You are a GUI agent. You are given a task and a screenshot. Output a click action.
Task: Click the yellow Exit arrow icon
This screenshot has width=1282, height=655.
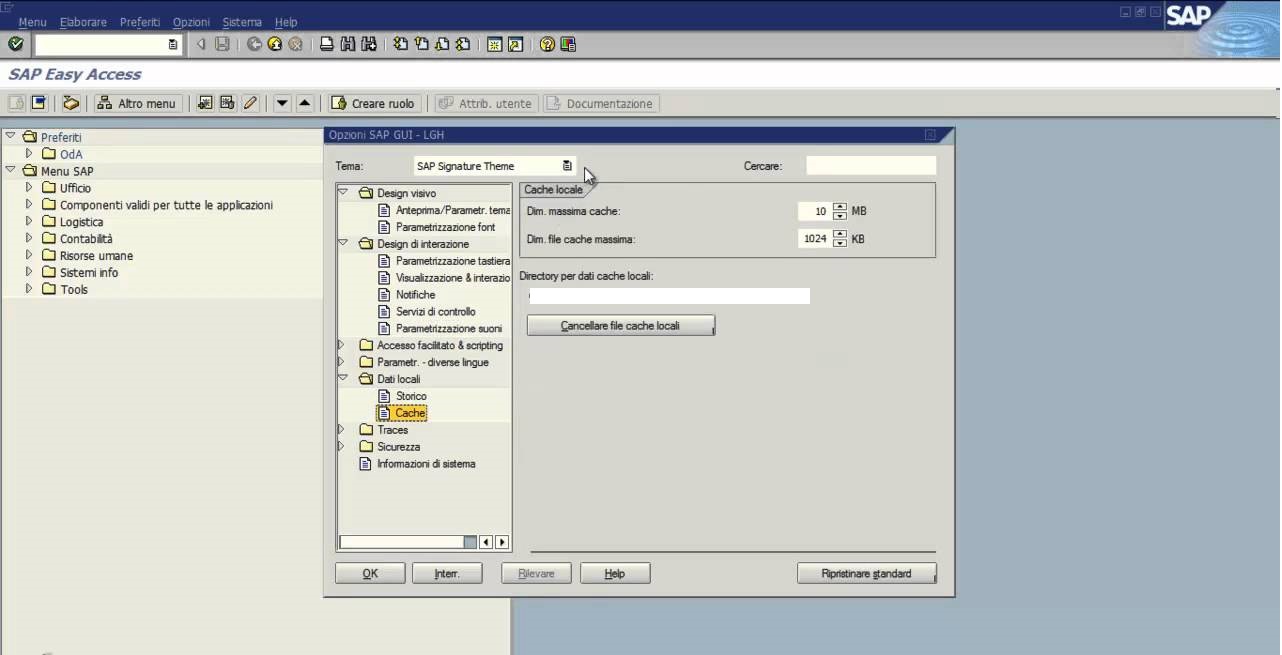[275, 44]
